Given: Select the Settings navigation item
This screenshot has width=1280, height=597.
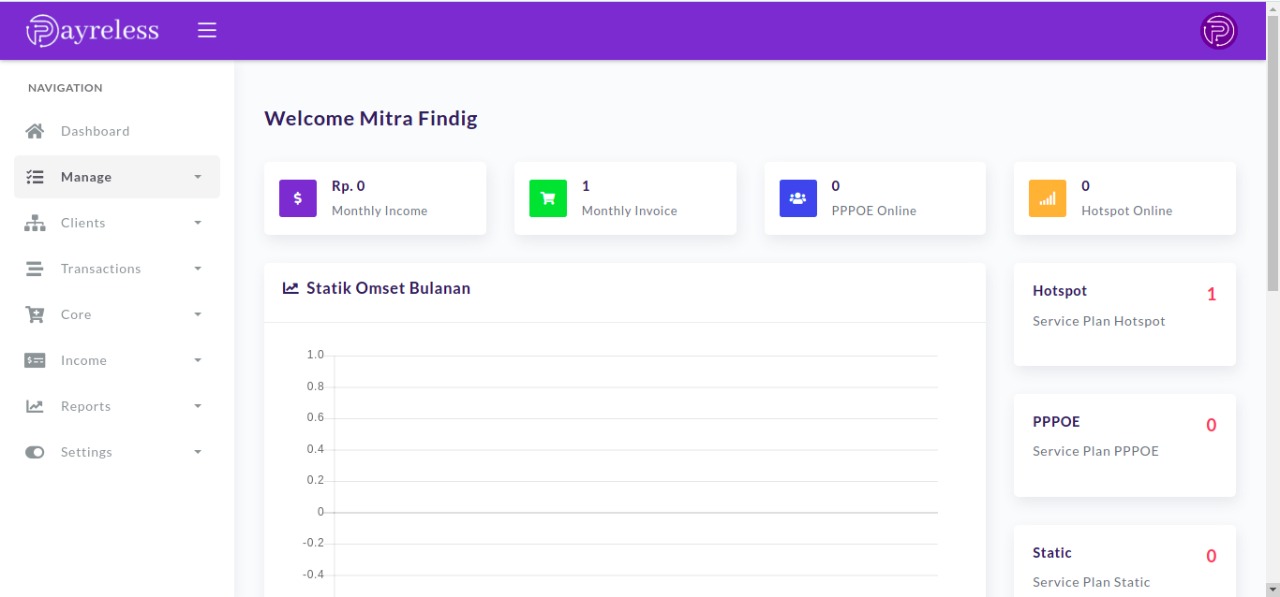Looking at the screenshot, I should (x=117, y=452).
